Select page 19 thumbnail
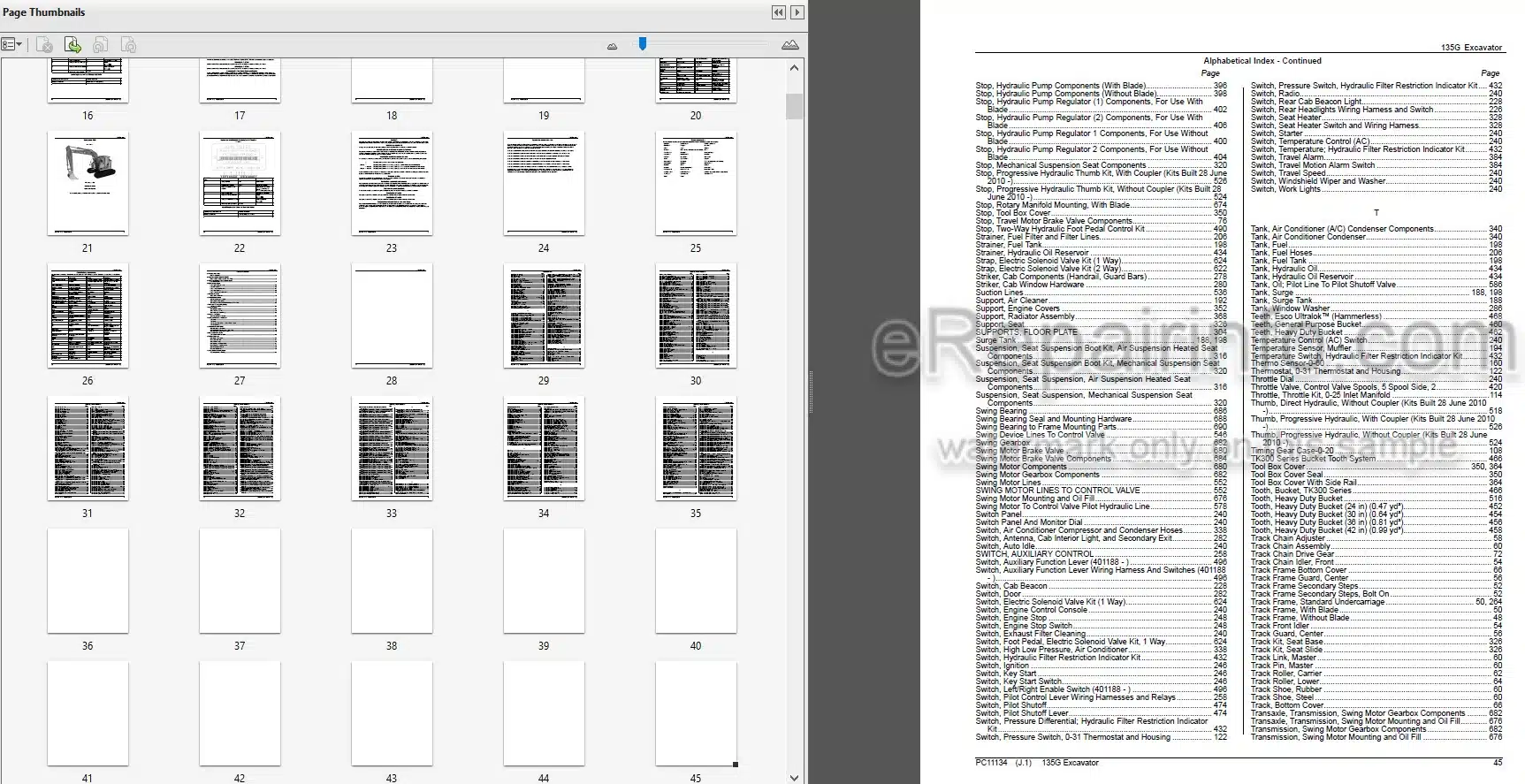This screenshot has width=1525, height=784. click(544, 80)
